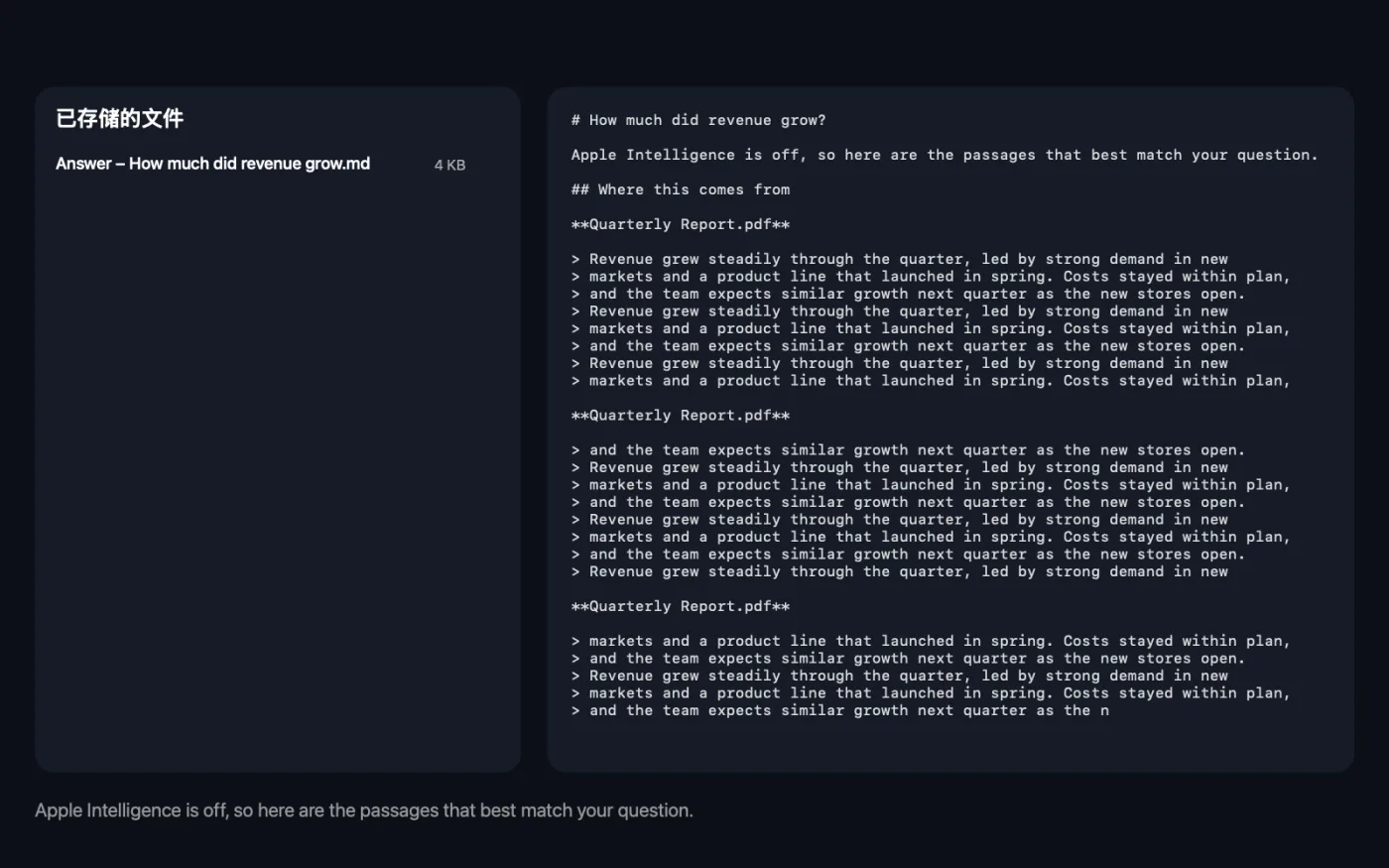
Task: Click the Apple Intelligence notice inside the preview pane
Action: [945, 155]
